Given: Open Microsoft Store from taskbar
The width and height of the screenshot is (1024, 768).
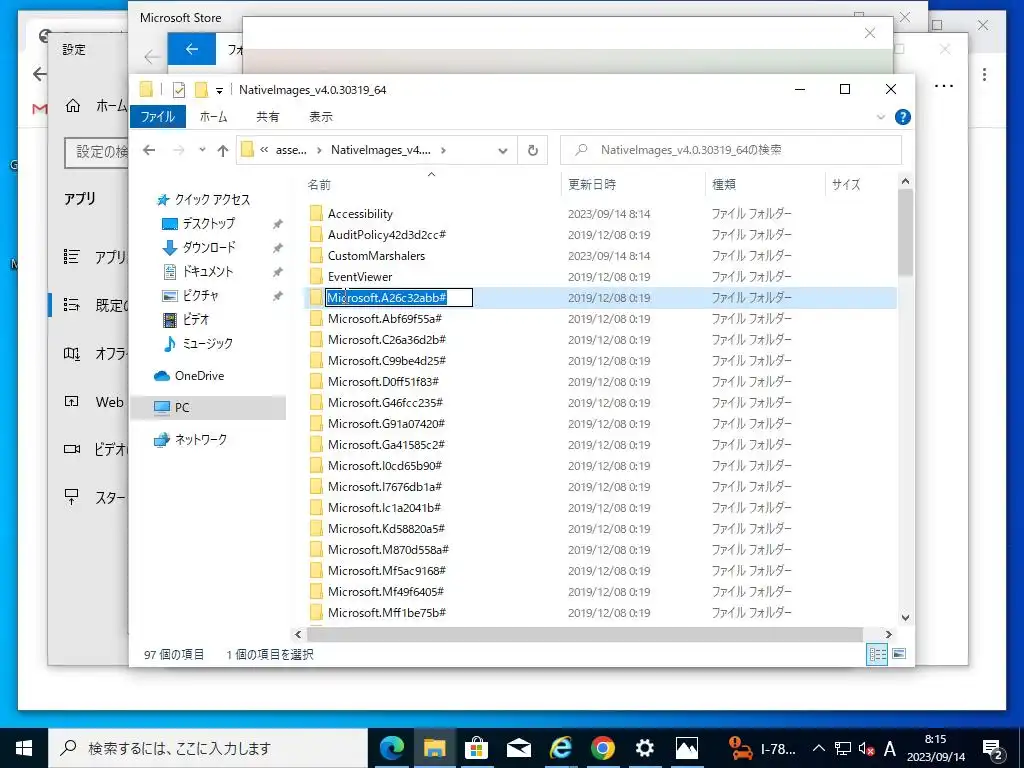Looking at the screenshot, I should pyautogui.click(x=476, y=748).
